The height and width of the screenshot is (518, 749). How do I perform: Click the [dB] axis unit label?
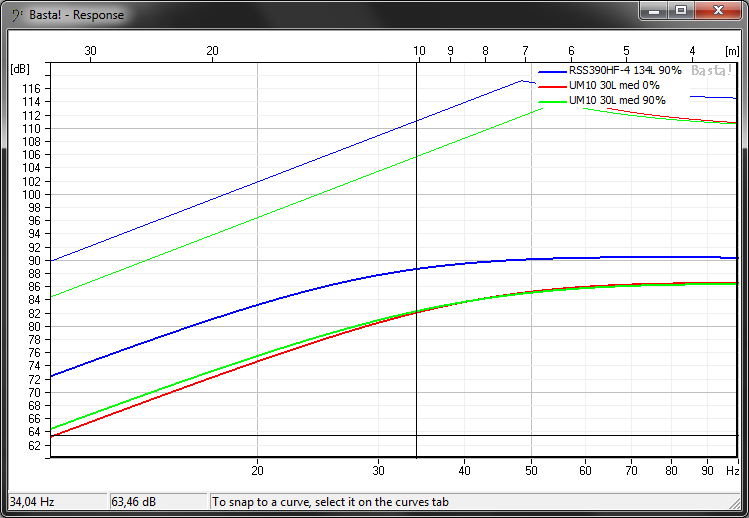click(20, 69)
